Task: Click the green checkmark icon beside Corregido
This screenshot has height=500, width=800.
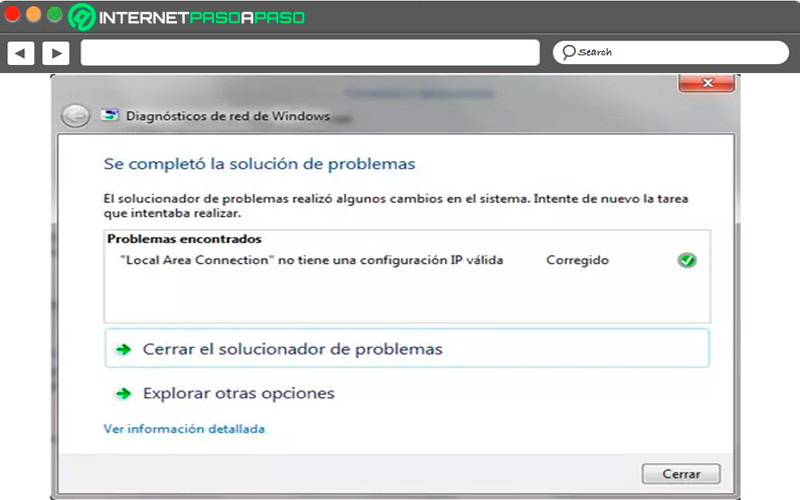Action: (x=686, y=260)
